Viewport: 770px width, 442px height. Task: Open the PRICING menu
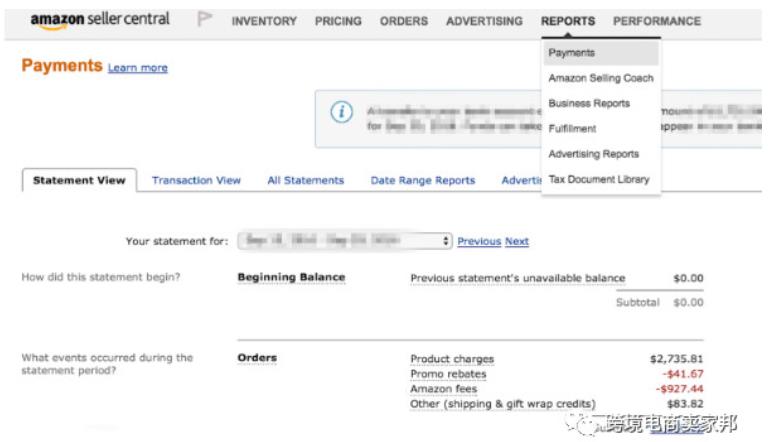point(338,21)
